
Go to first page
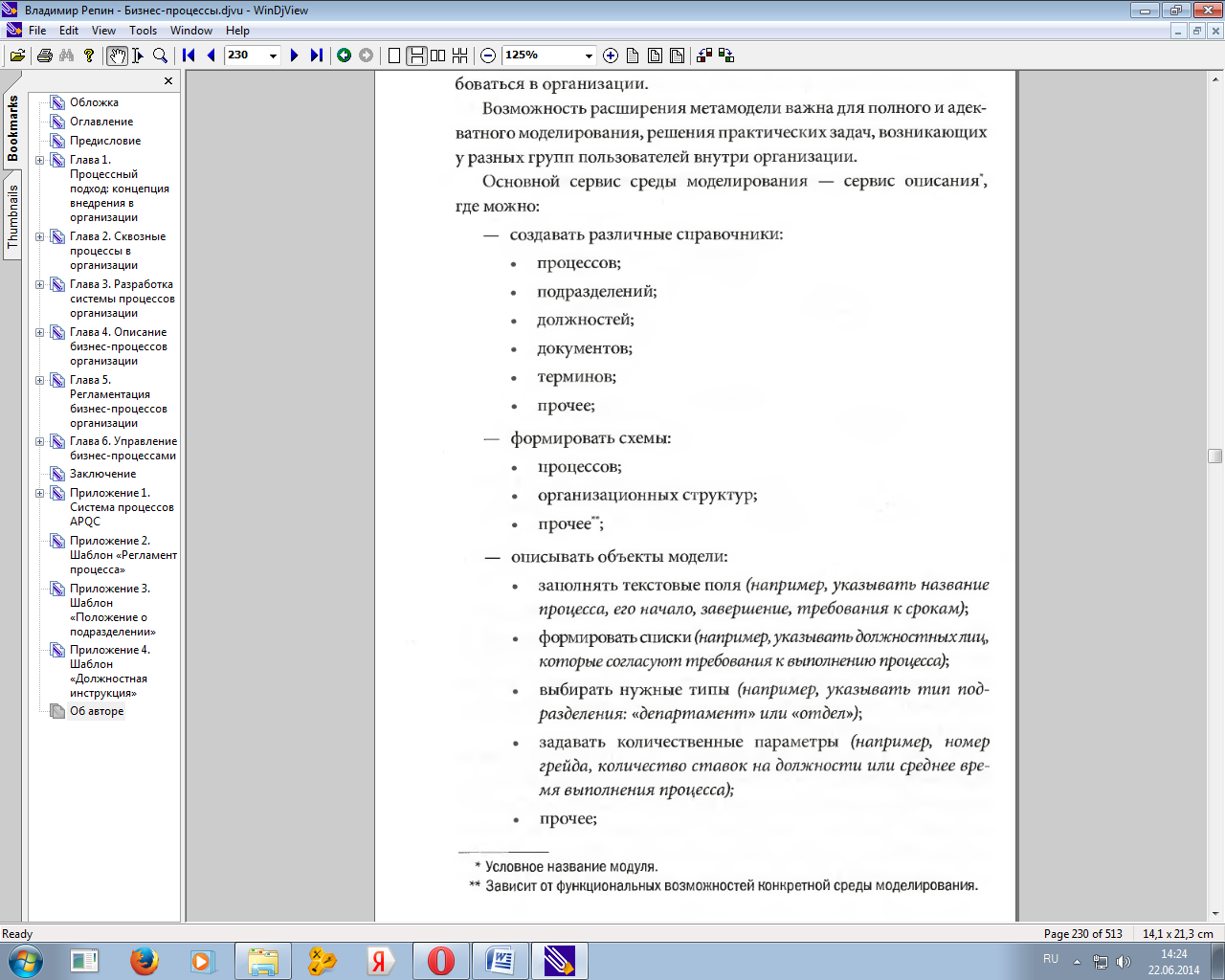click(189, 56)
